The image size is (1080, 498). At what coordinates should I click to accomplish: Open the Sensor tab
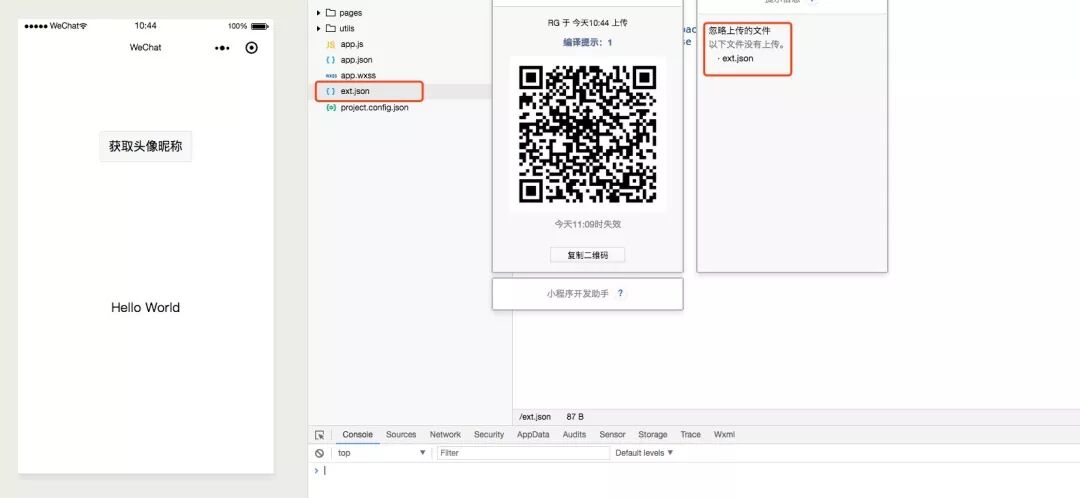(x=612, y=435)
